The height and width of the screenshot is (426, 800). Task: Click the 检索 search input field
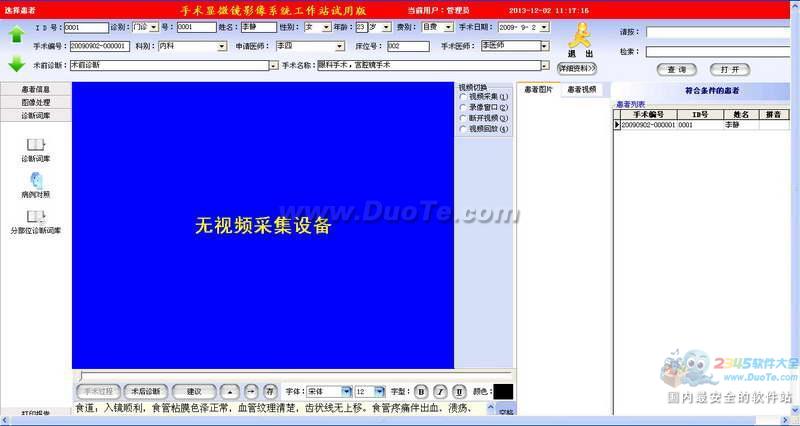point(718,52)
